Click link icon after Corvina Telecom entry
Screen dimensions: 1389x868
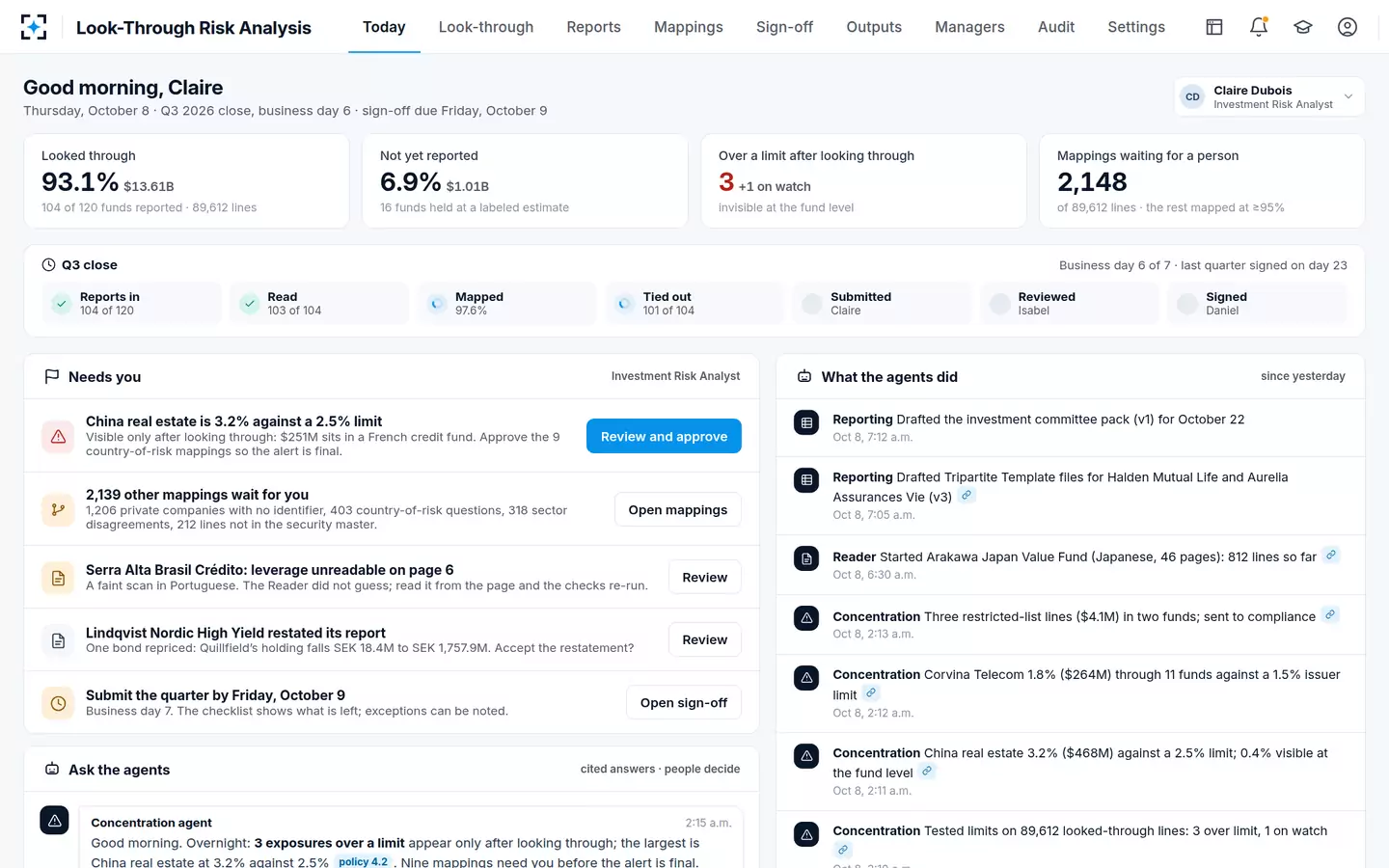coord(871,693)
